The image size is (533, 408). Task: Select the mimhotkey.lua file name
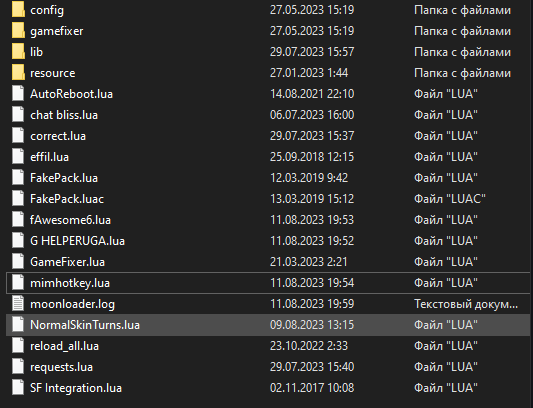(70, 283)
